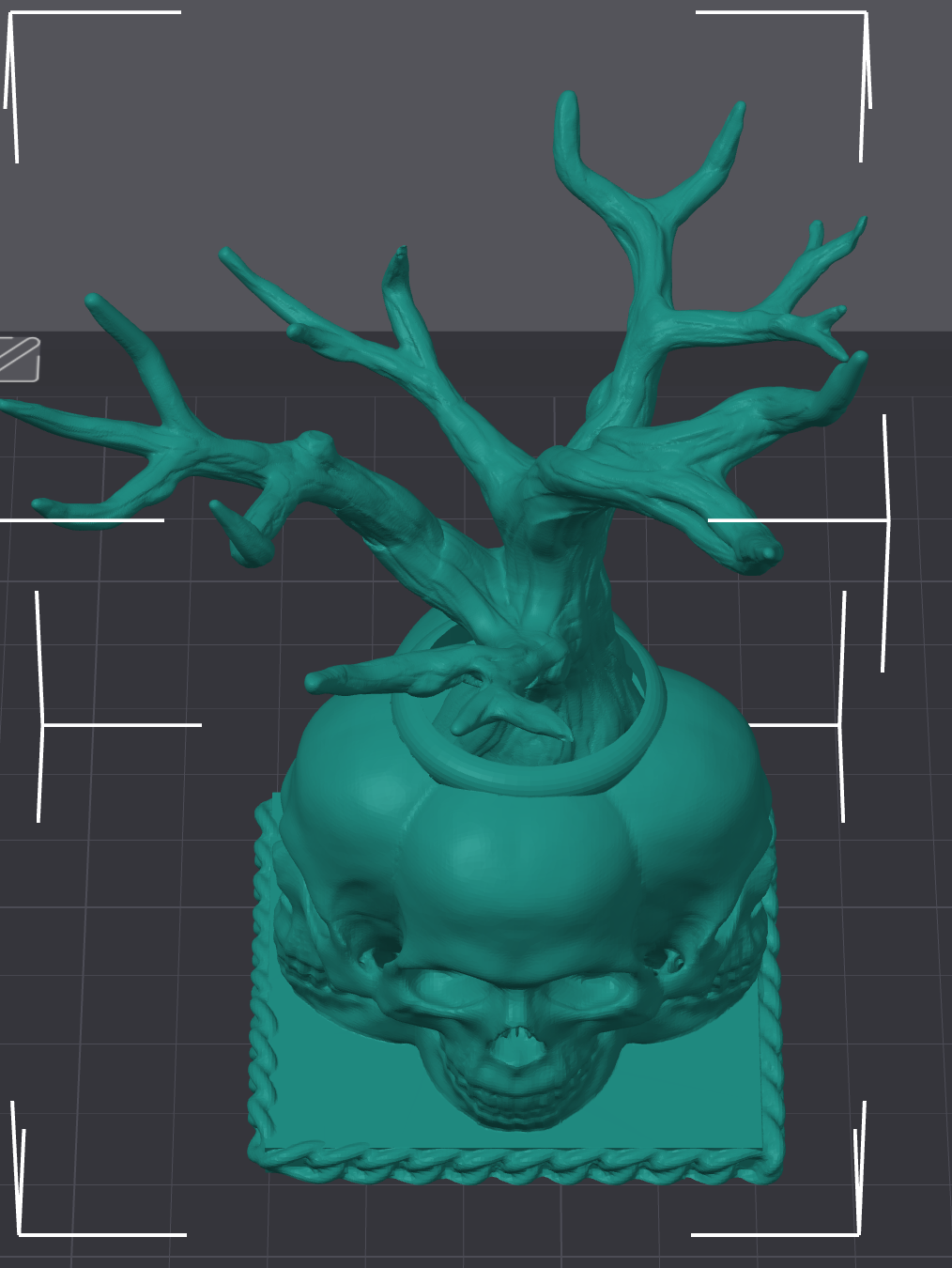
Task: Click the diagonal-stripe icon button at the left edge
Action: tap(19, 359)
